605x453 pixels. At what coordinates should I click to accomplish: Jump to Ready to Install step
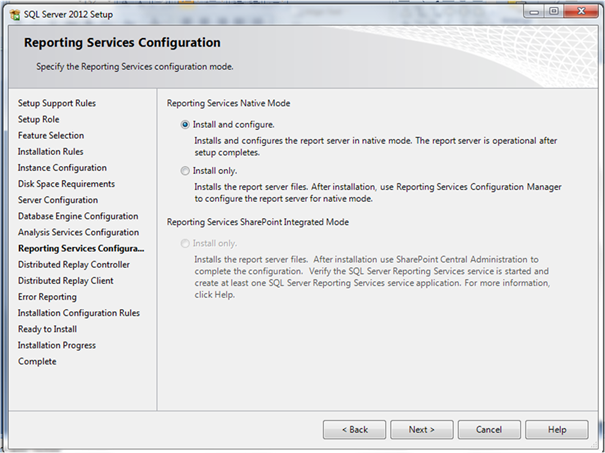pos(47,329)
